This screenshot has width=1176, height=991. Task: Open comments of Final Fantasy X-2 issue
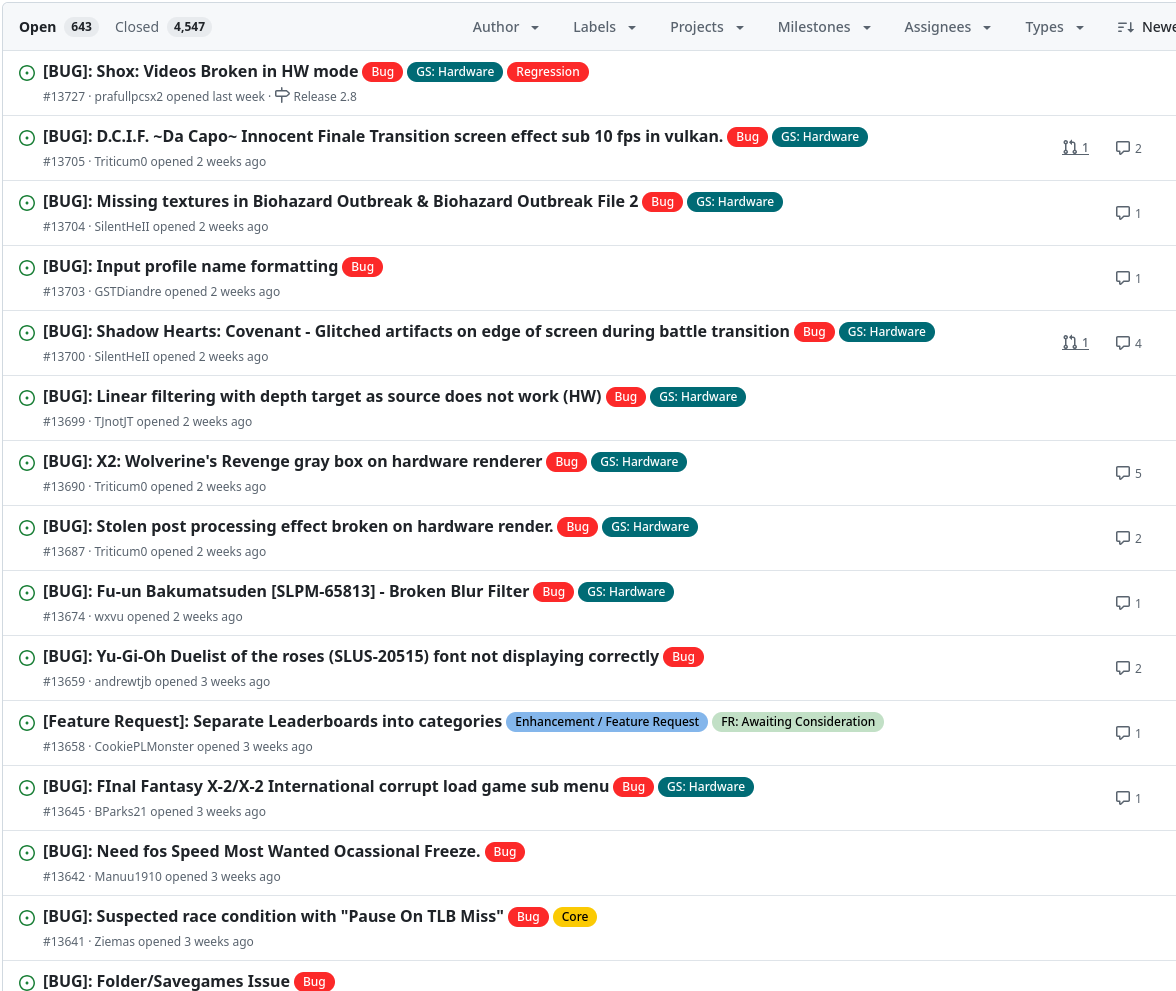[1129, 798]
